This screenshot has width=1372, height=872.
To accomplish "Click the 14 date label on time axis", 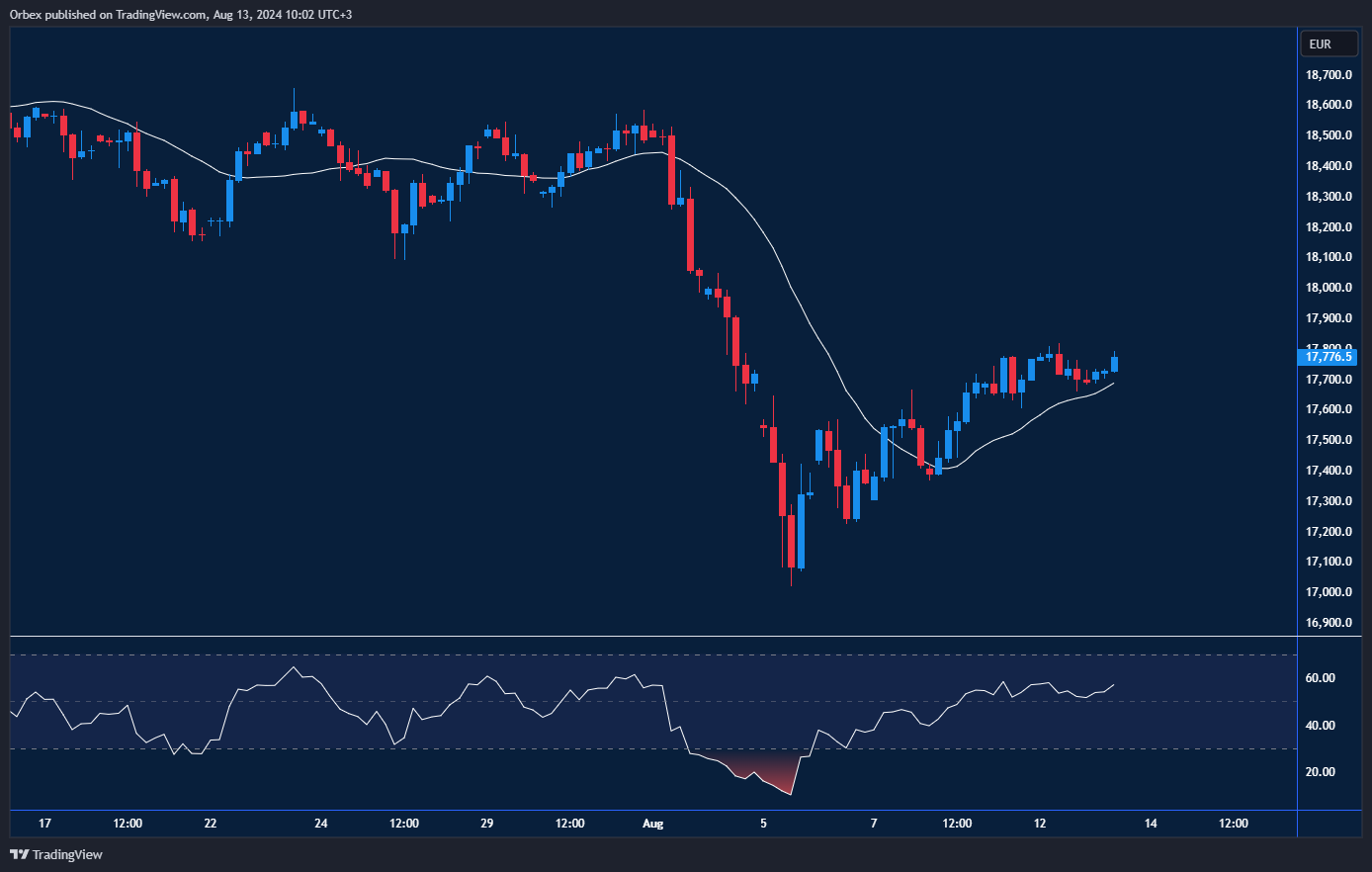I will pos(1151,824).
